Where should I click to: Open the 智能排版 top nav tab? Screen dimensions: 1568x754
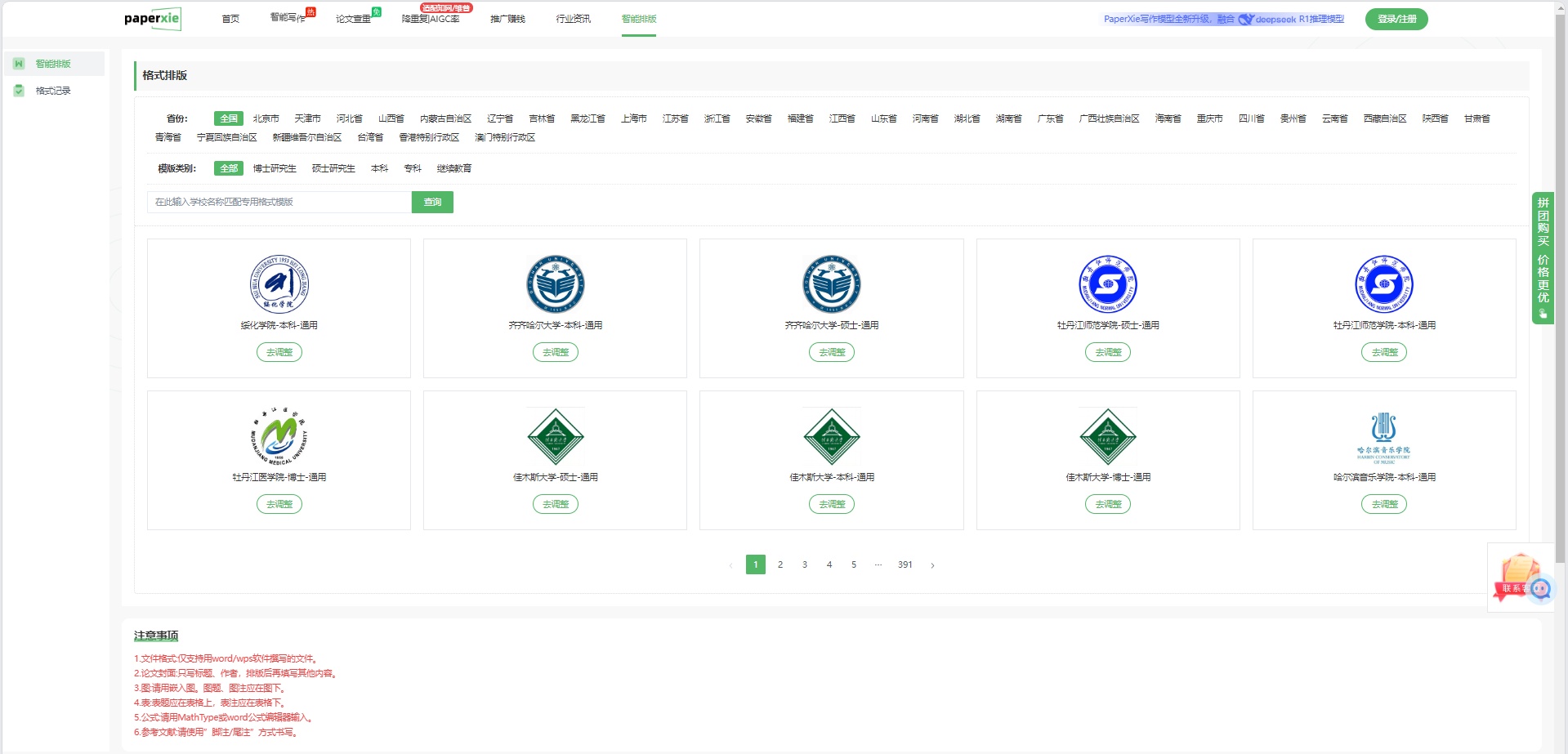pos(639,19)
